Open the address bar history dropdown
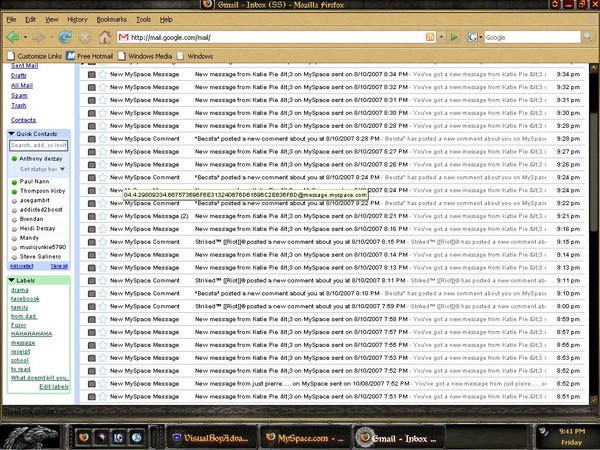 click(441, 37)
